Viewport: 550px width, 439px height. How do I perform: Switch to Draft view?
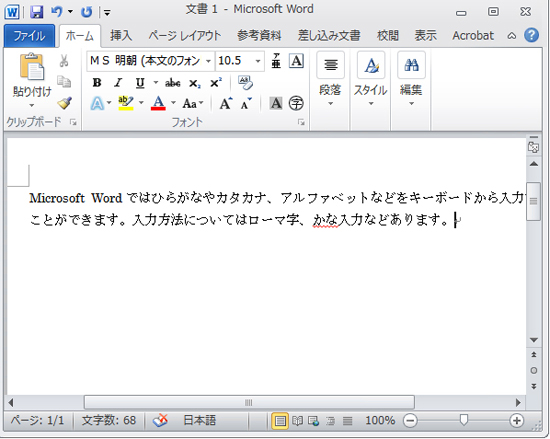pyautogui.click(x=347, y=420)
